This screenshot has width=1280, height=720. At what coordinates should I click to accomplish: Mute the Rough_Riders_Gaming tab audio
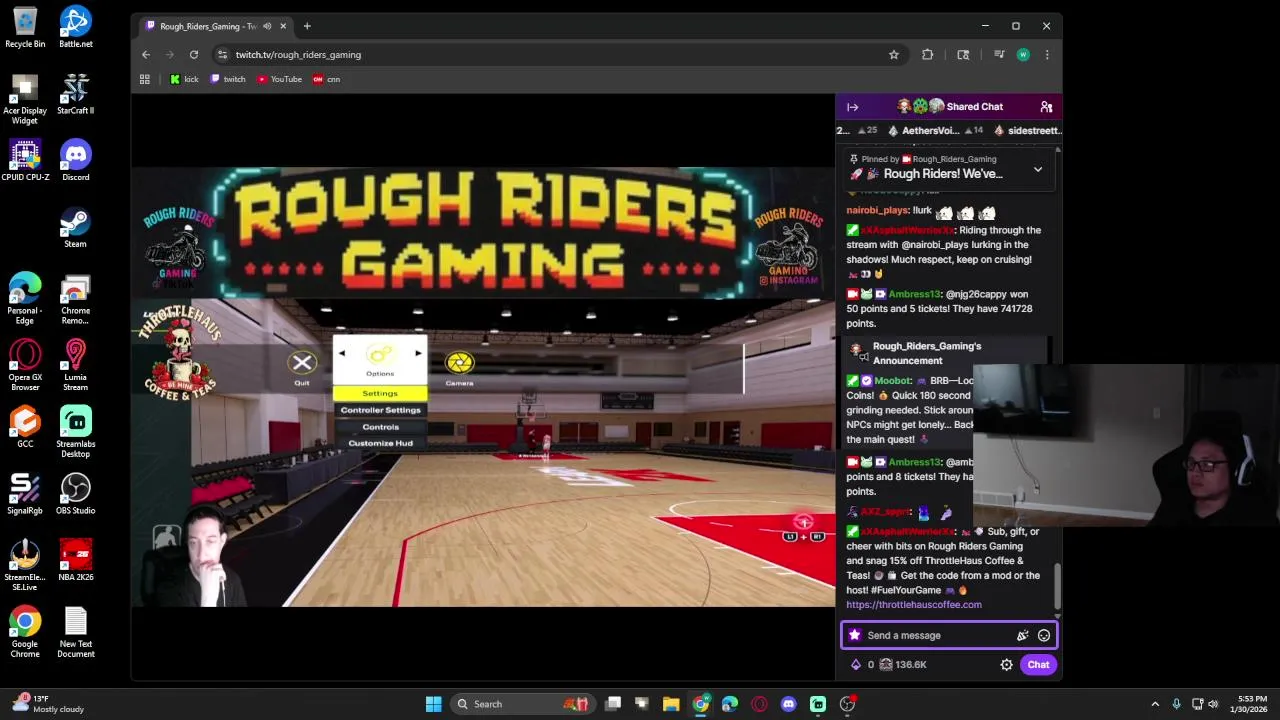click(267, 26)
